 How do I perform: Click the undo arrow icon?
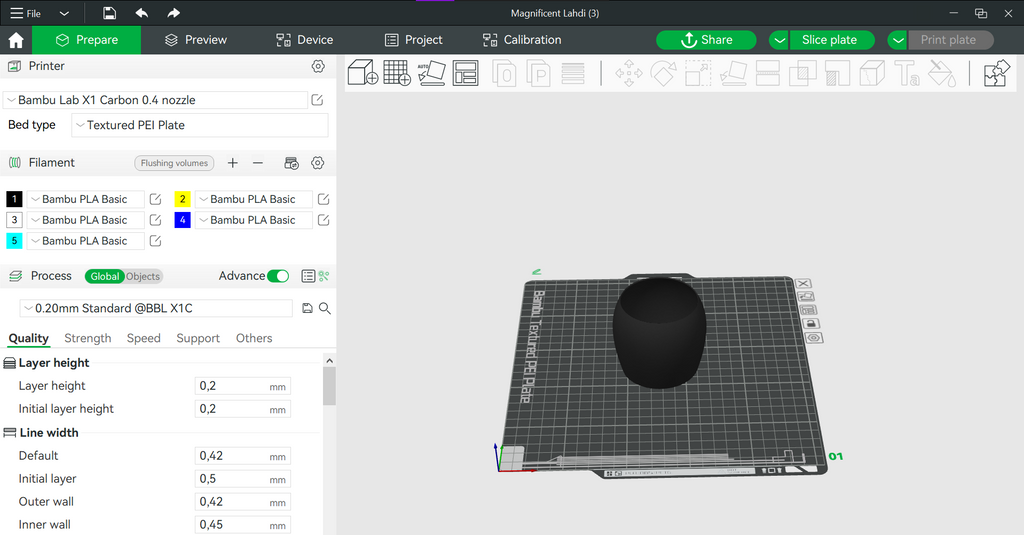(142, 13)
